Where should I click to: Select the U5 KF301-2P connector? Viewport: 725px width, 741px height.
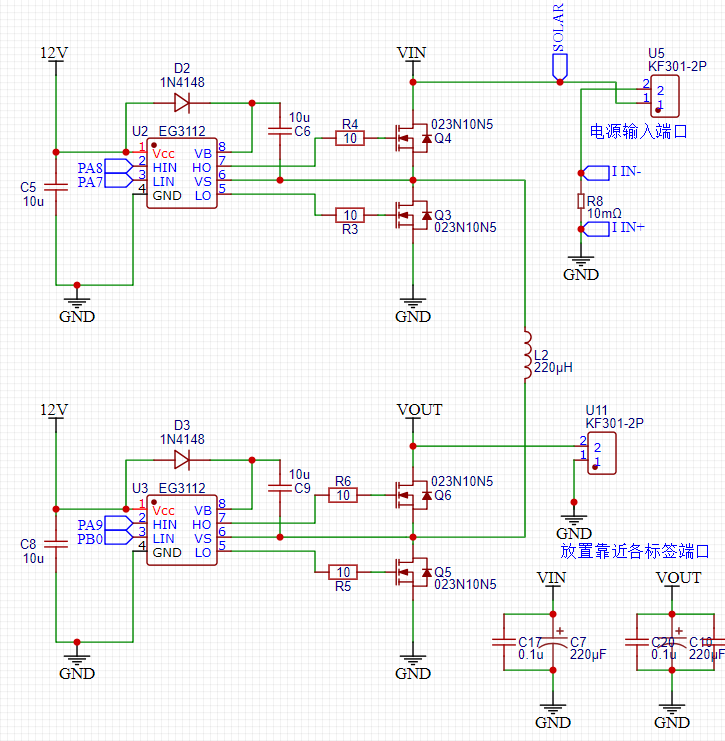[665, 96]
